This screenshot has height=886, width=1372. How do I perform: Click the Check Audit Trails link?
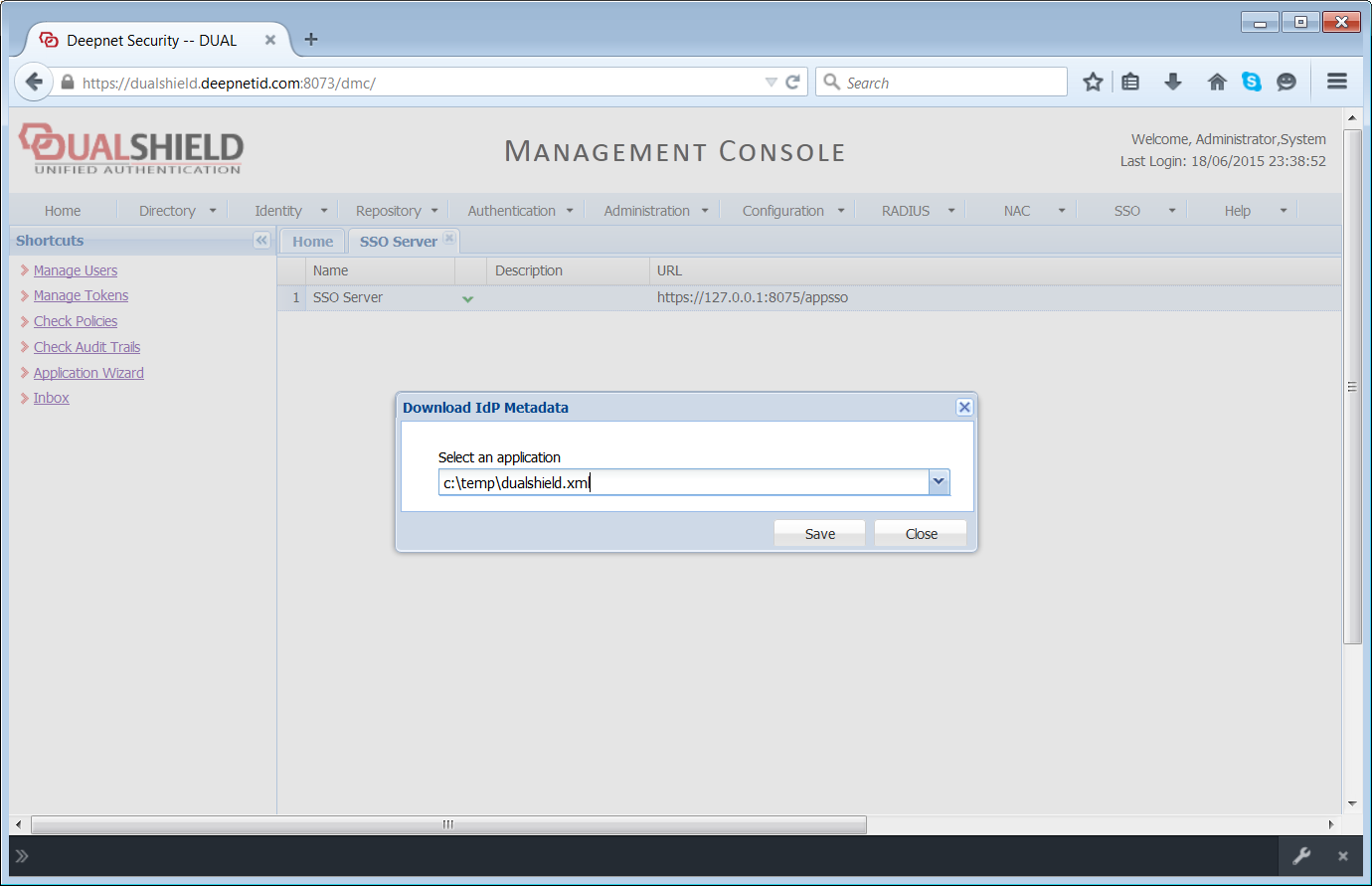[86, 347]
